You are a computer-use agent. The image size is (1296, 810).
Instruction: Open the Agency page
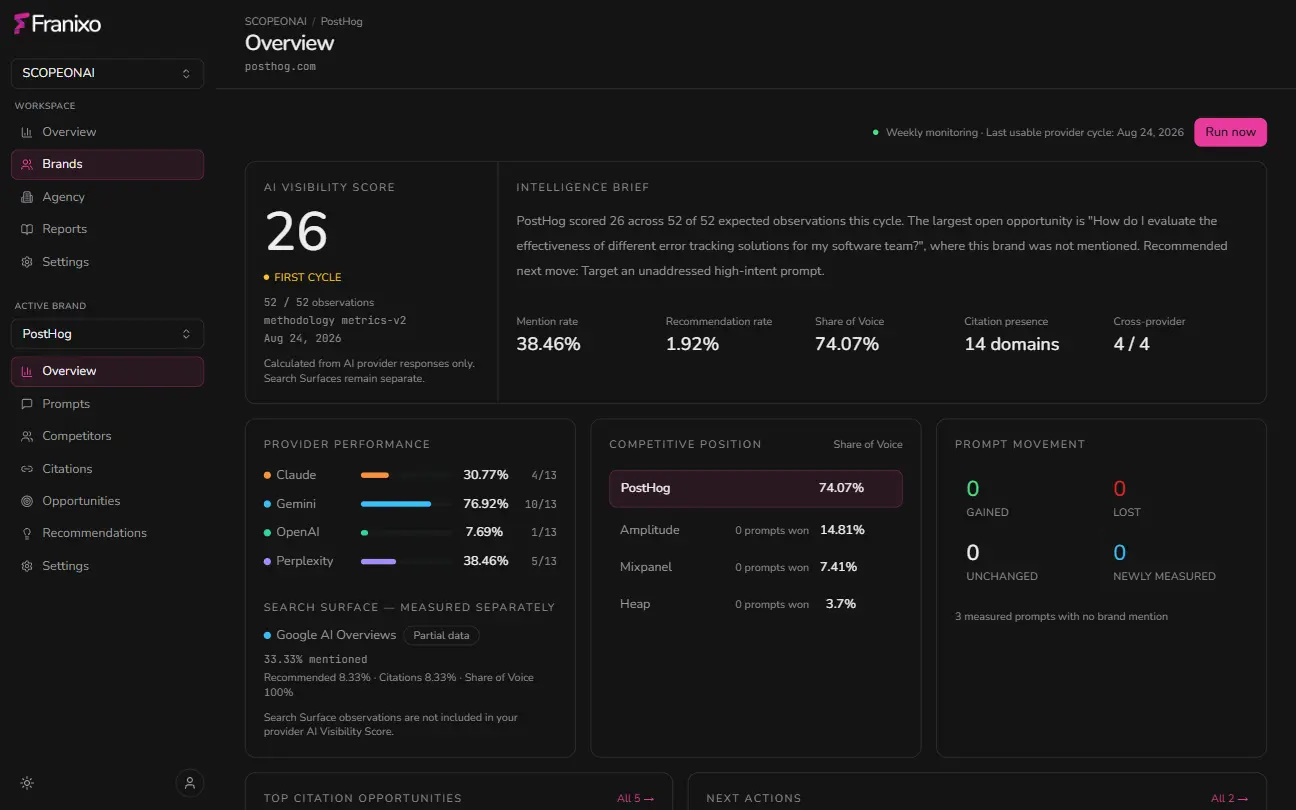[107, 197]
